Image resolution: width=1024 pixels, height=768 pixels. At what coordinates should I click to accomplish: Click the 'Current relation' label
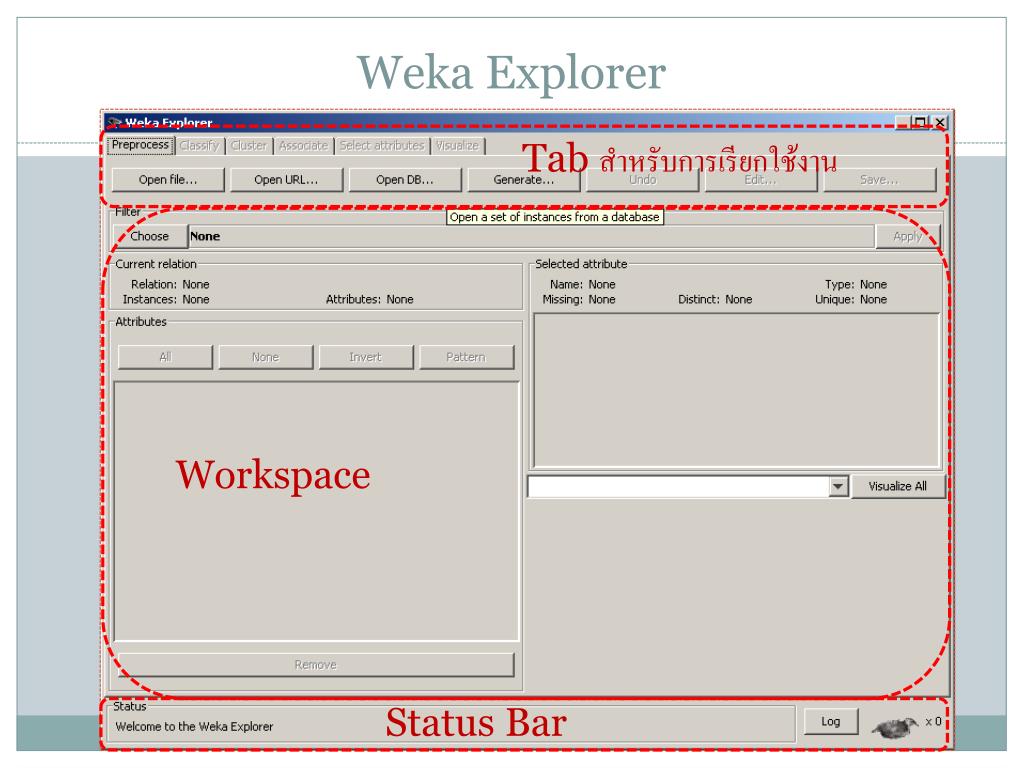(x=155, y=264)
